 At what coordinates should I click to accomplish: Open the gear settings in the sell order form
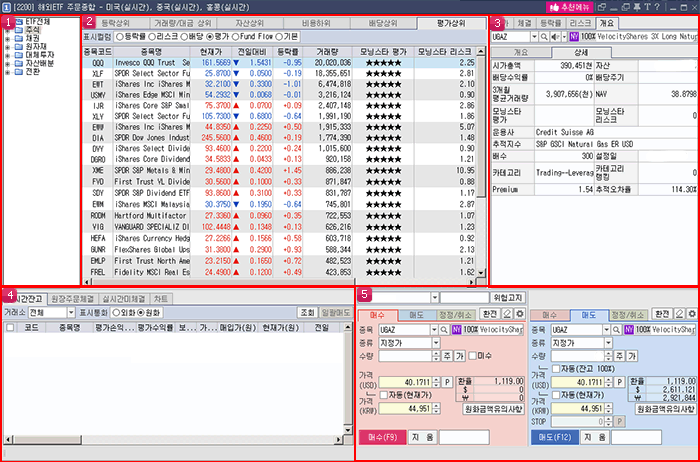692,314
